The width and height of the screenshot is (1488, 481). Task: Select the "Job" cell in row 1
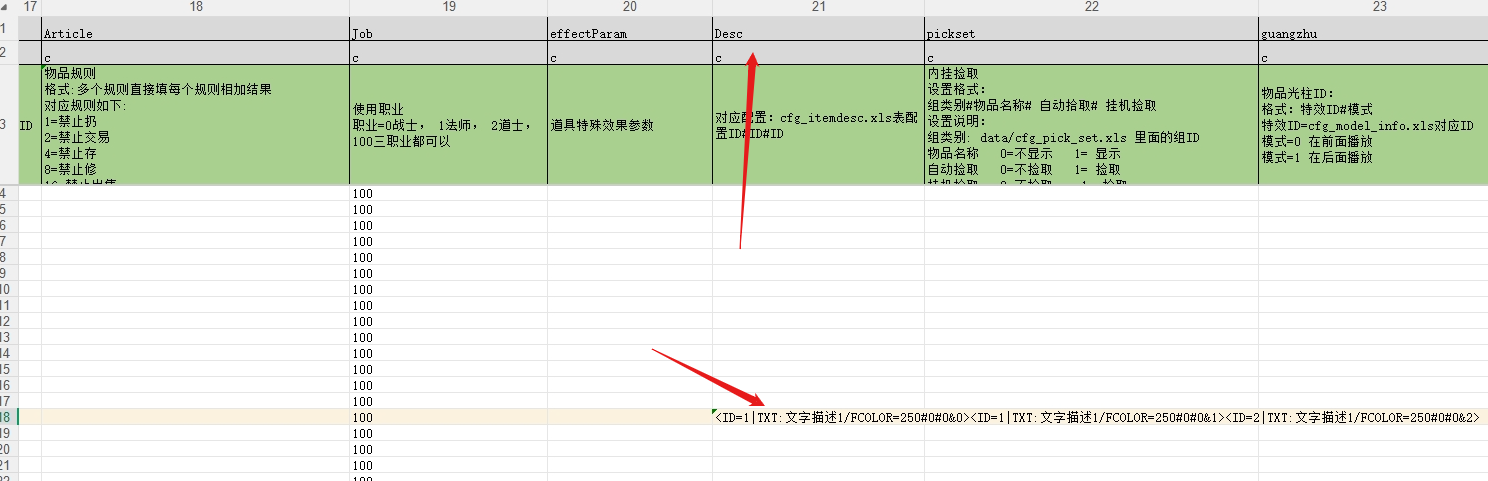[448, 33]
